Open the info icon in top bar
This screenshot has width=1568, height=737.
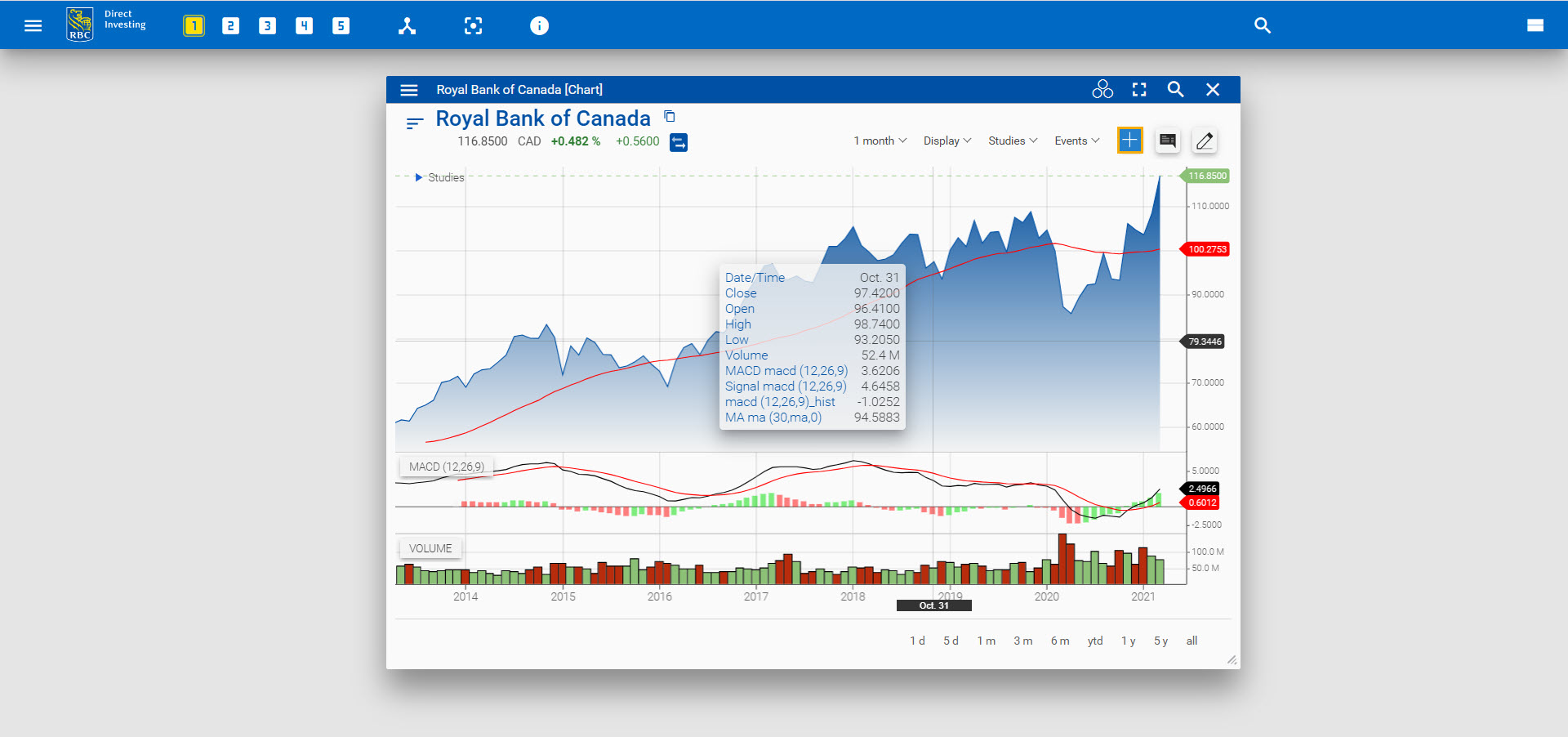coord(539,25)
